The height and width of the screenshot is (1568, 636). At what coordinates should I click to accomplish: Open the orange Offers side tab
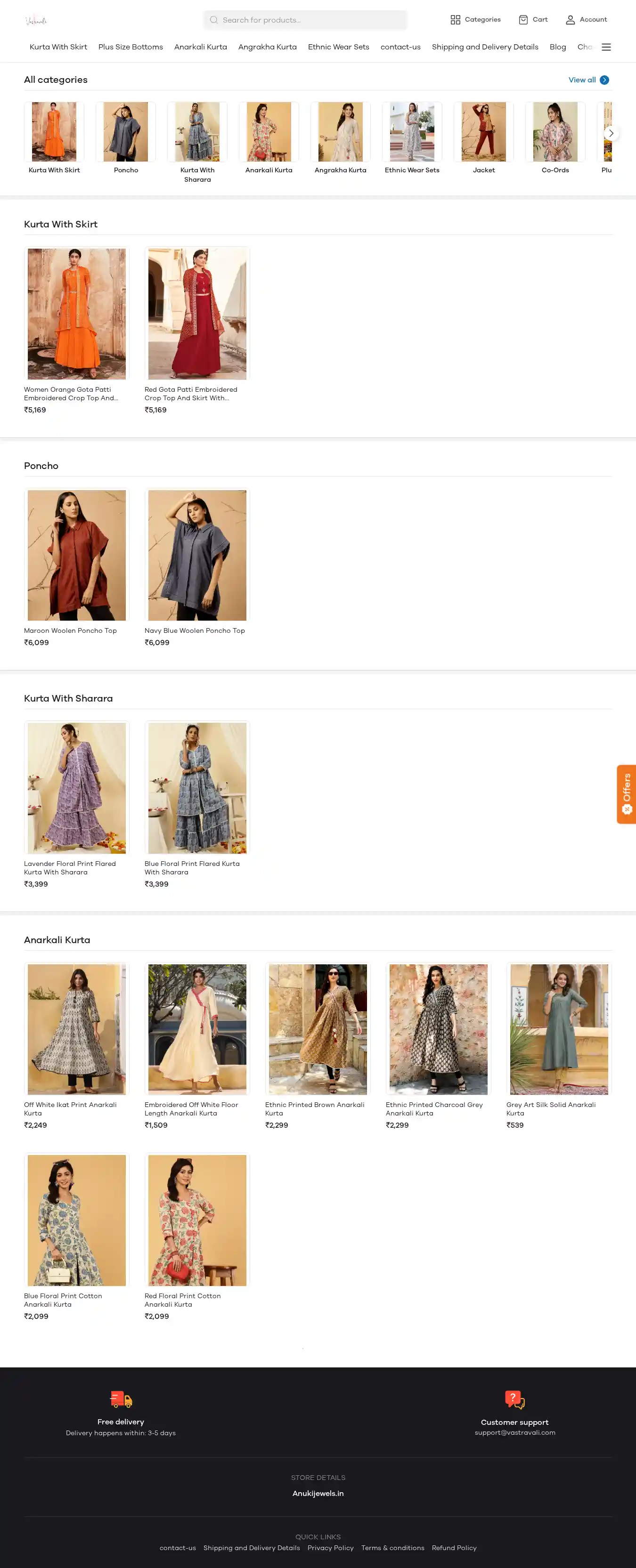(x=626, y=794)
